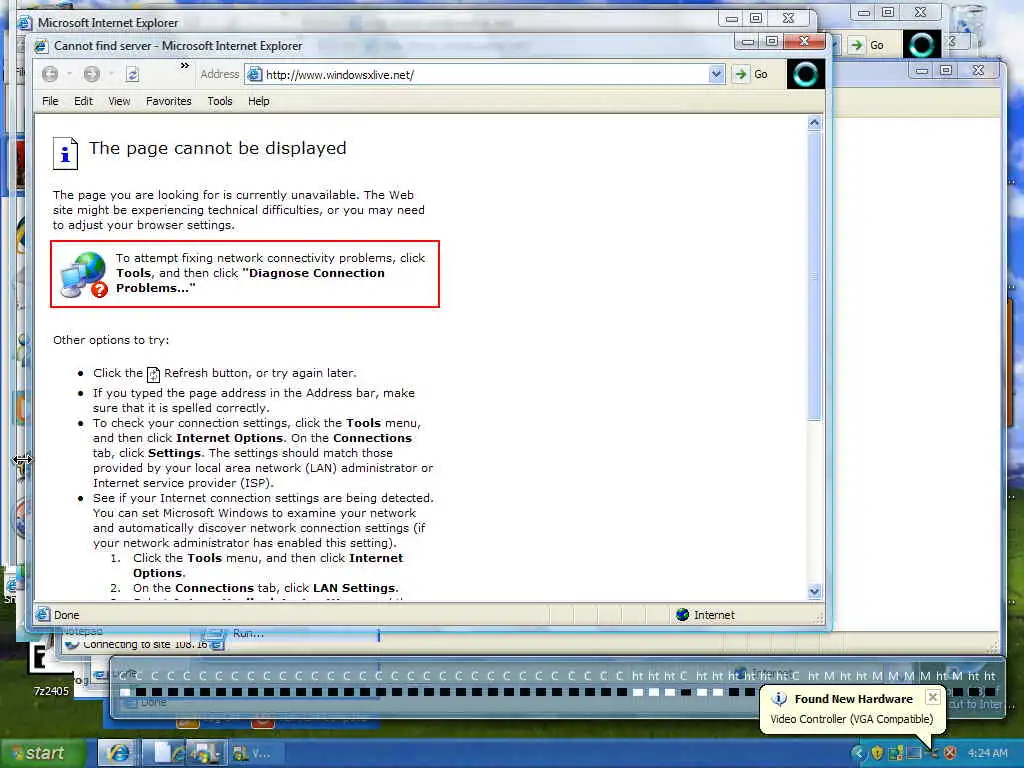This screenshot has width=1024, height=768.
Task: Click the scrollbar down arrow
Action: [814, 592]
